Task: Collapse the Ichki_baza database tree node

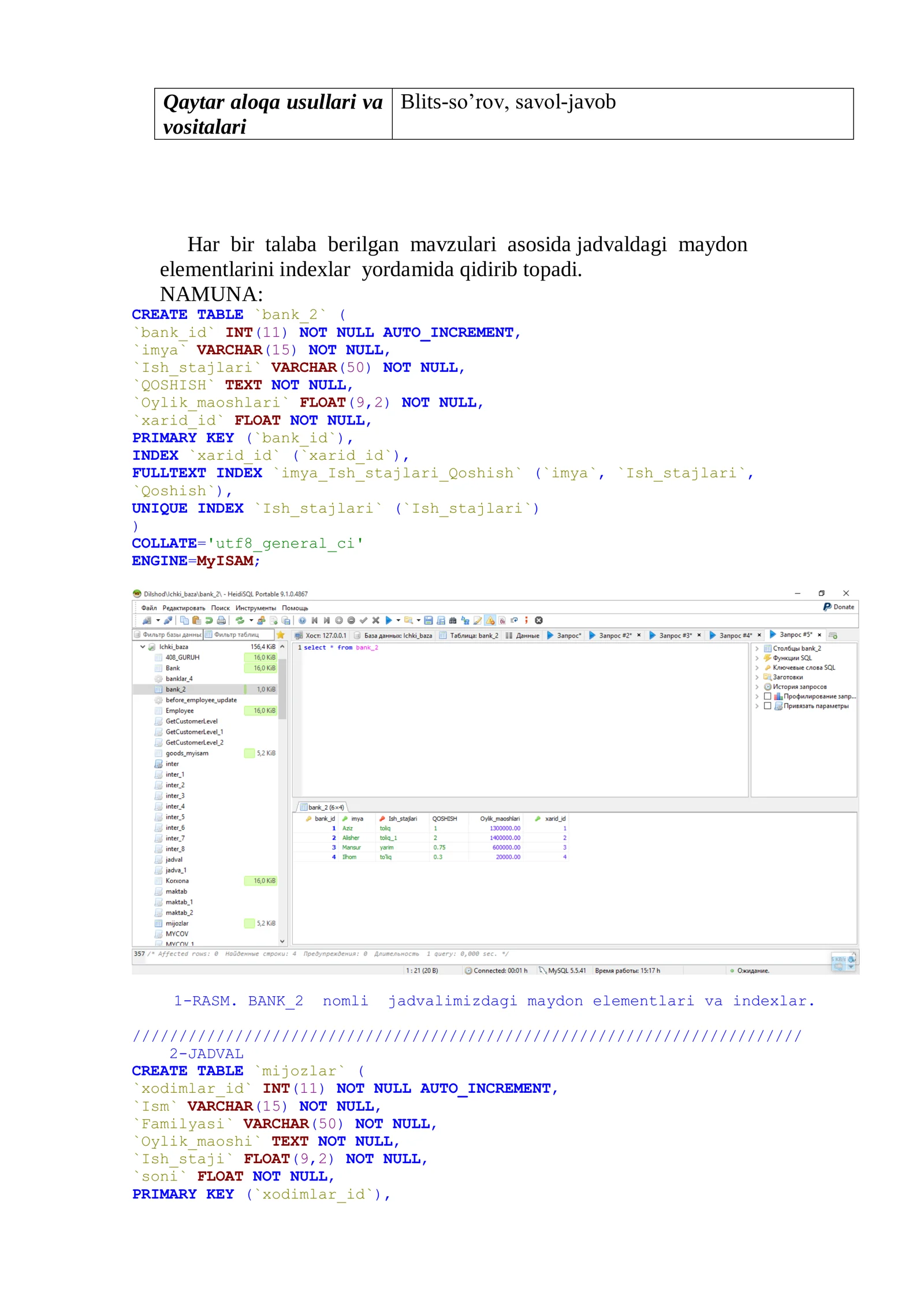Action: (143, 647)
